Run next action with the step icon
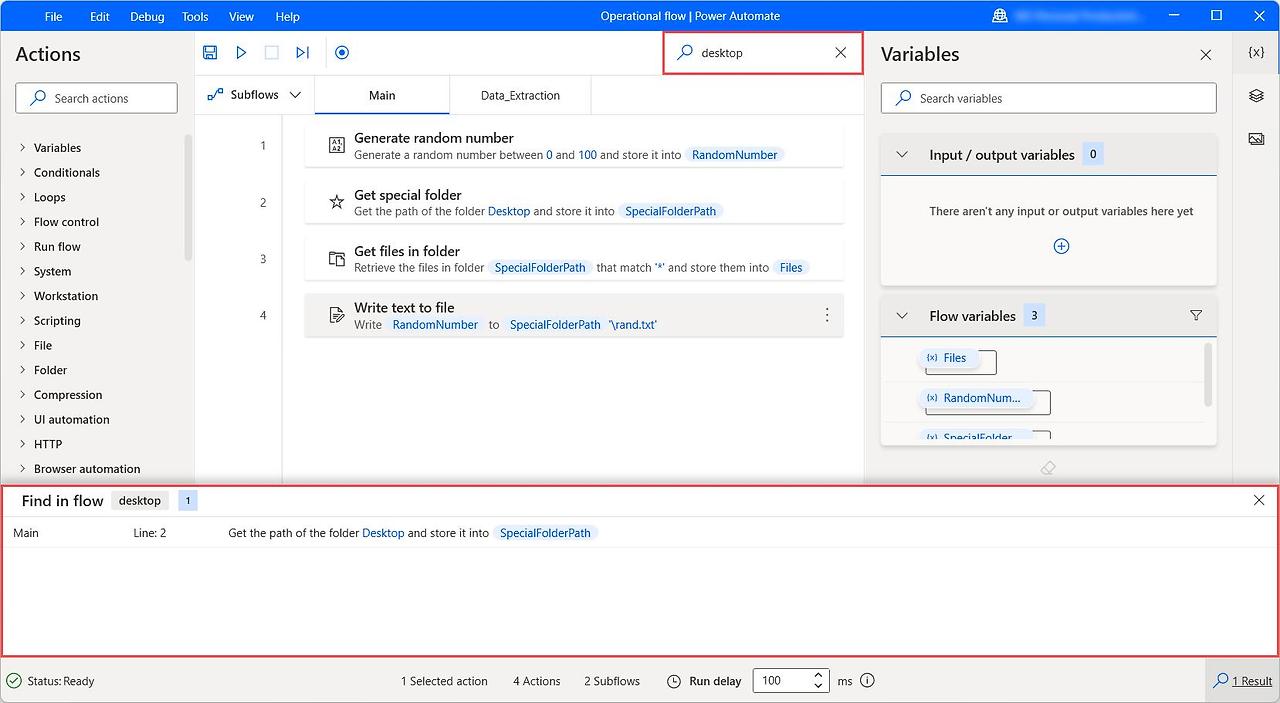 [x=302, y=52]
